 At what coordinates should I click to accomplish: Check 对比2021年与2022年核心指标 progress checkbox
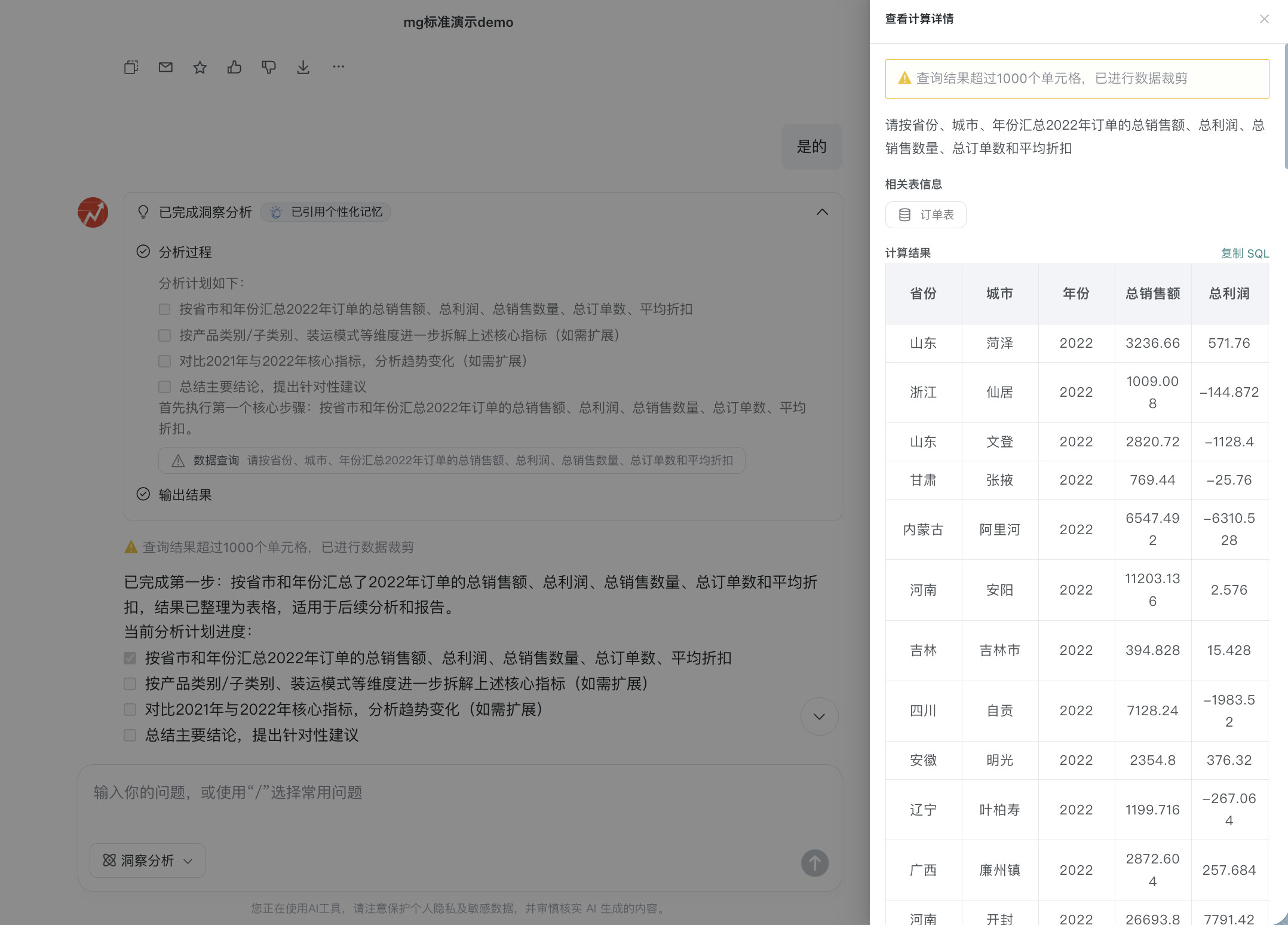click(130, 709)
